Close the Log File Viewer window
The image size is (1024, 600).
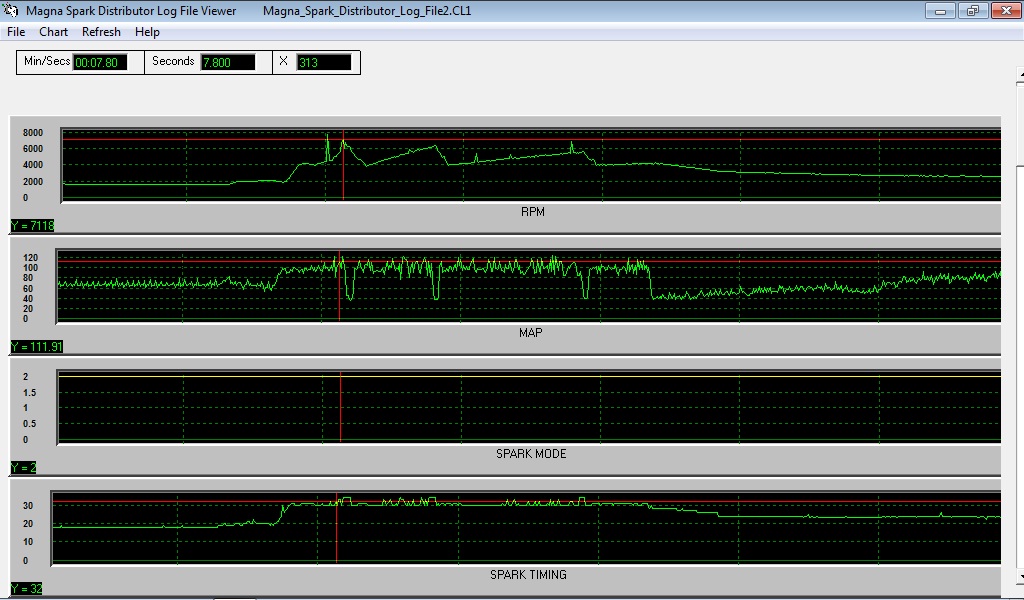coord(1004,11)
